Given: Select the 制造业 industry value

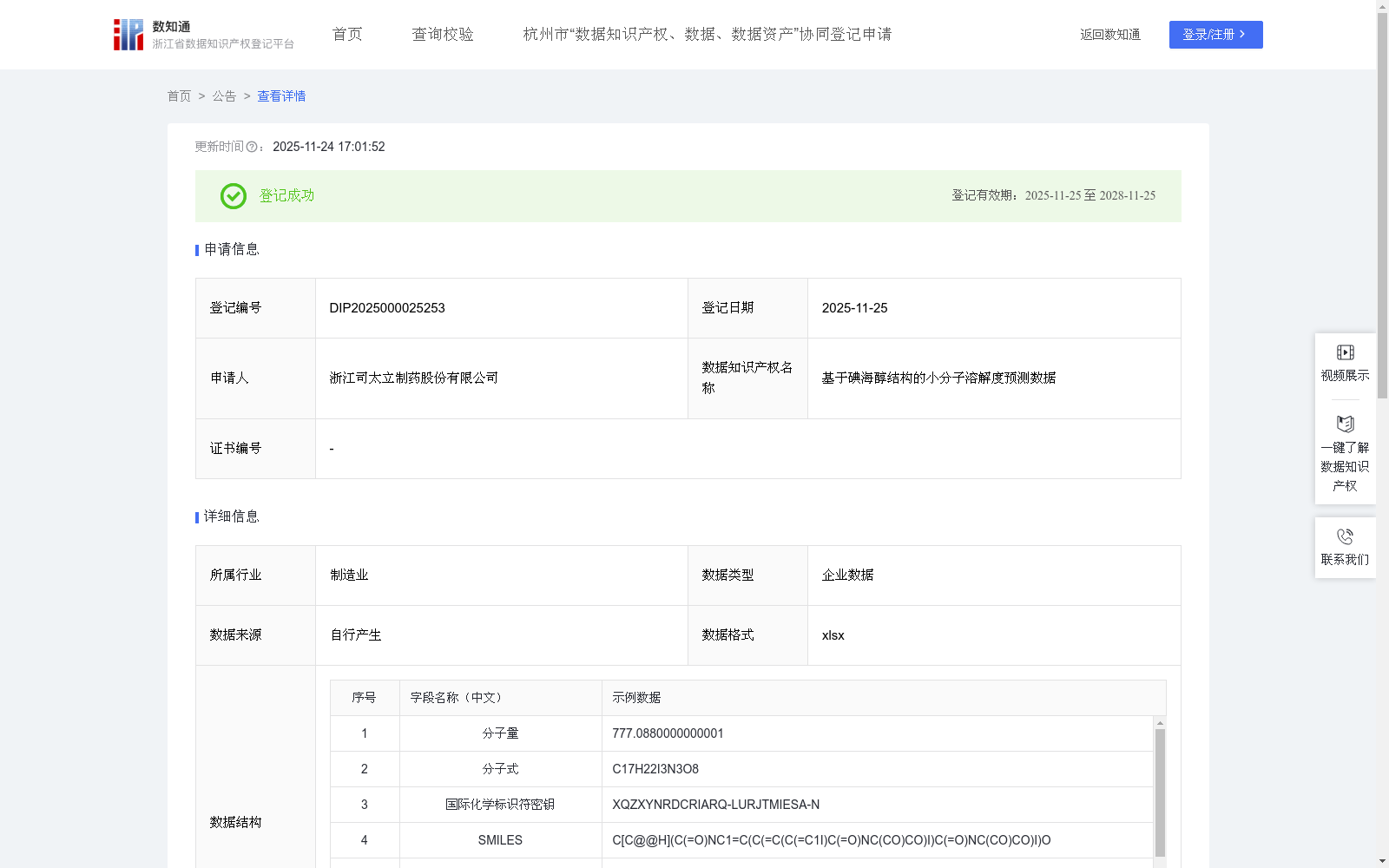Looking at the screenshot, I should 349,575.
